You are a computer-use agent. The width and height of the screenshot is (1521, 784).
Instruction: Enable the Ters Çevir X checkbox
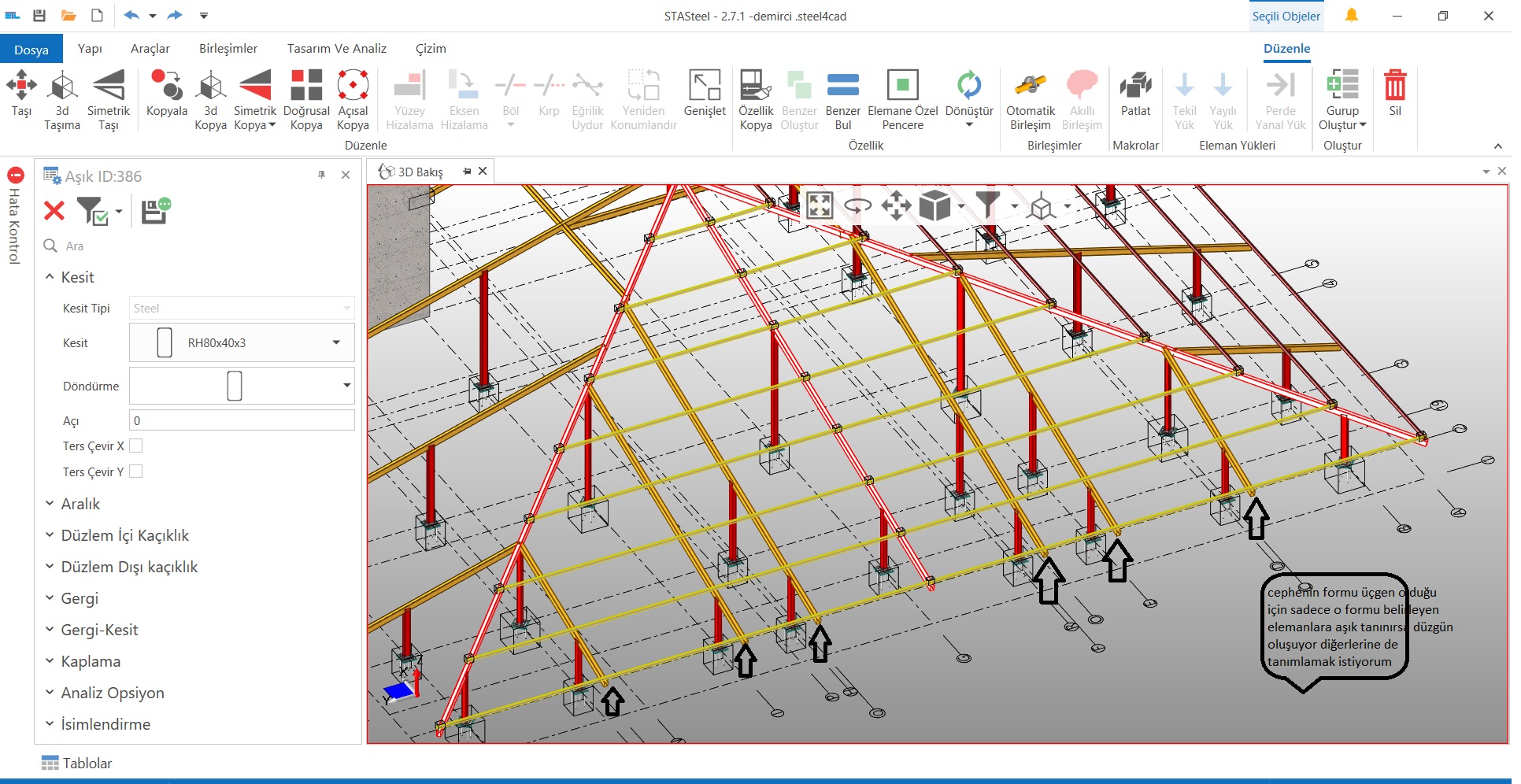click(x=136, y=446)
